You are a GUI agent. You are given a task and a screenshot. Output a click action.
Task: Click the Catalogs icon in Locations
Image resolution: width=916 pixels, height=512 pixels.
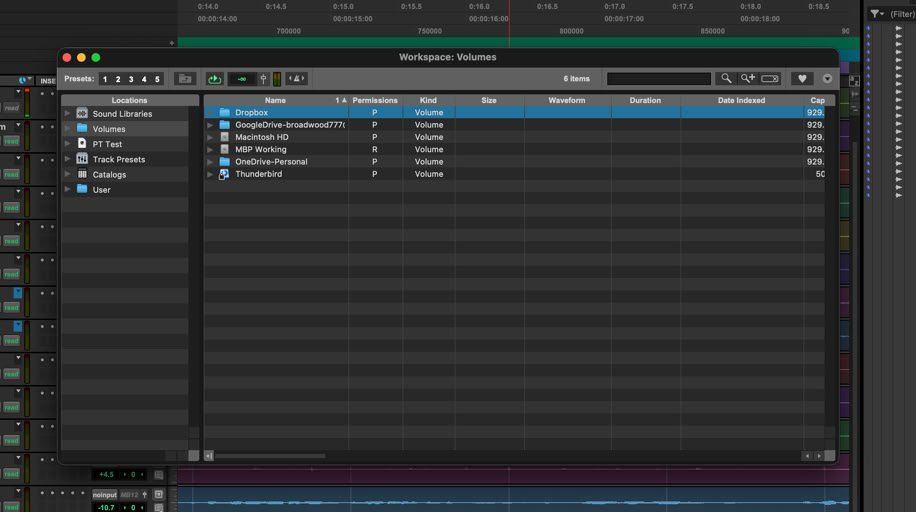(82, 174)
